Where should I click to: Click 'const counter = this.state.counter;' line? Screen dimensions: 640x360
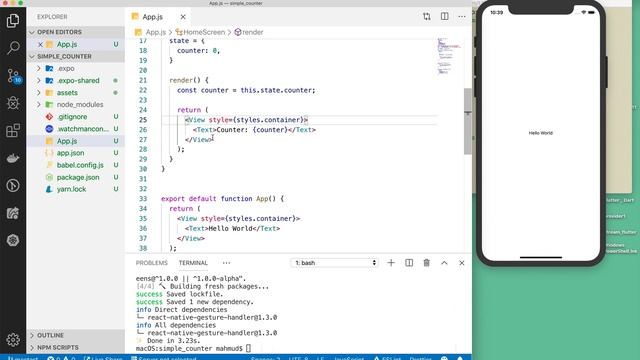(246, 90)
